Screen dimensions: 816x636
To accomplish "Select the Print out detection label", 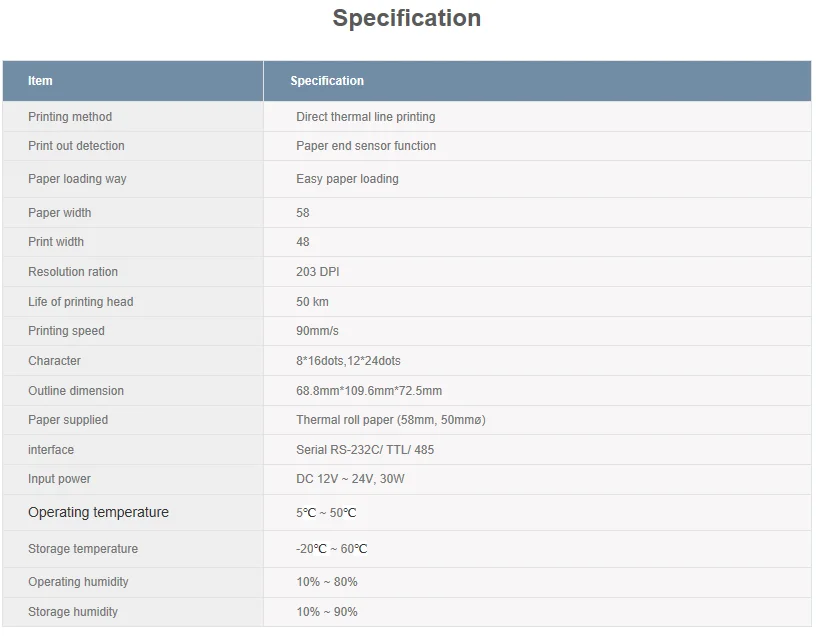I will [76, 146].
